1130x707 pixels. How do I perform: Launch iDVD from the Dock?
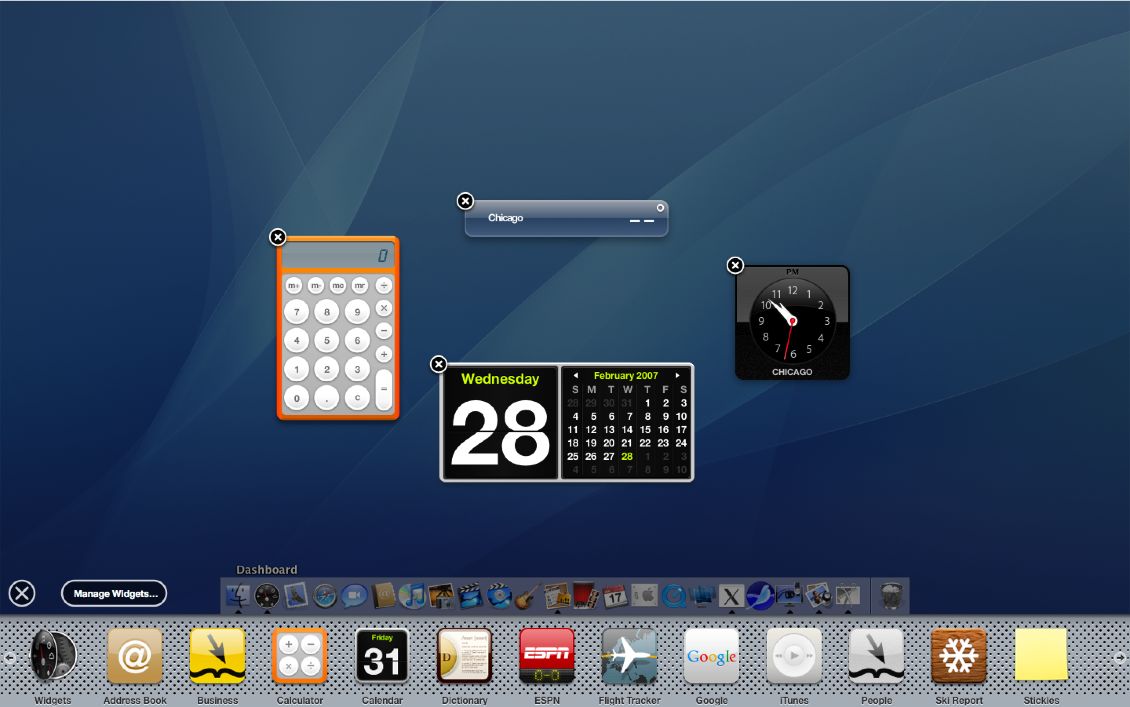coord(499,596)
